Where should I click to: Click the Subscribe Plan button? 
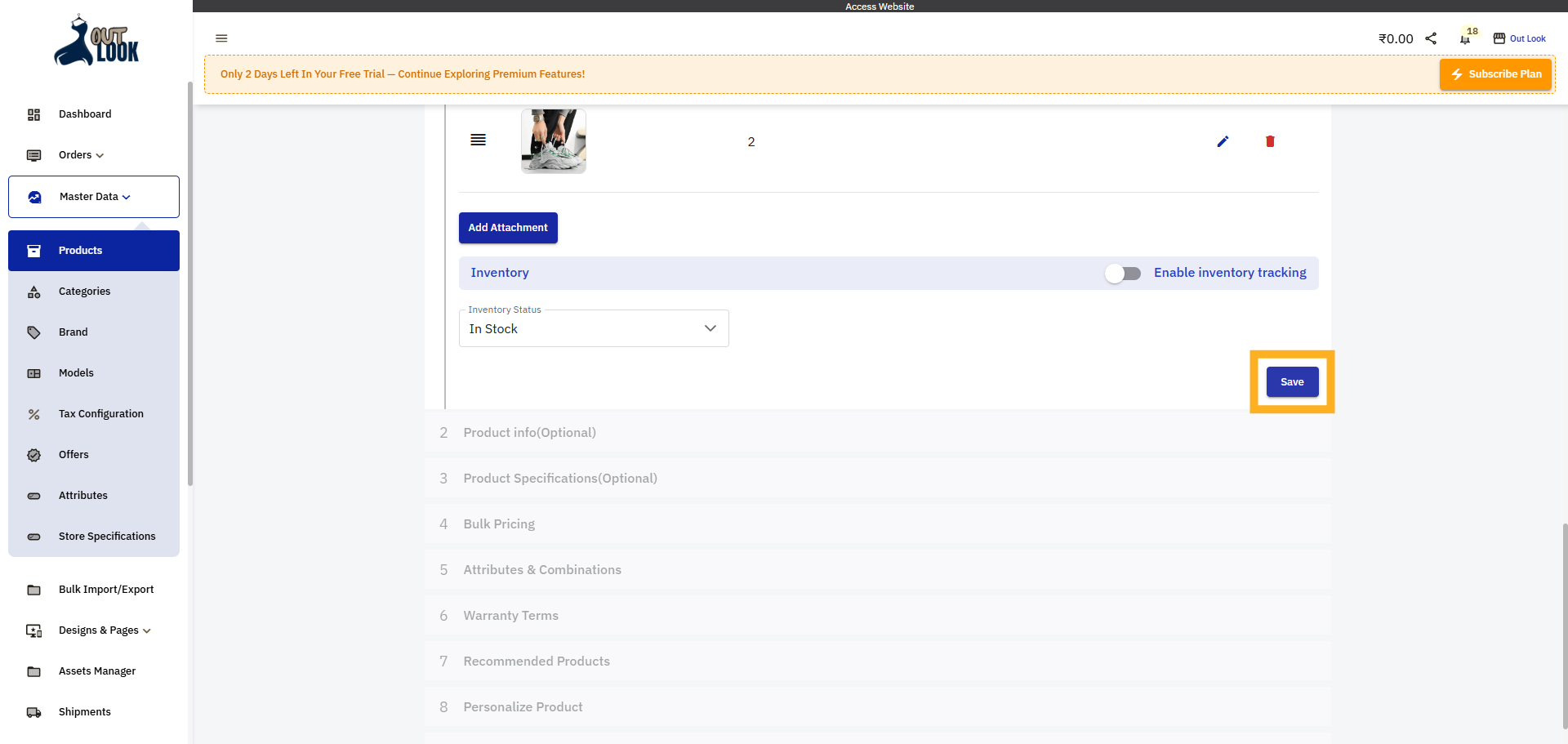(1495, 74)
